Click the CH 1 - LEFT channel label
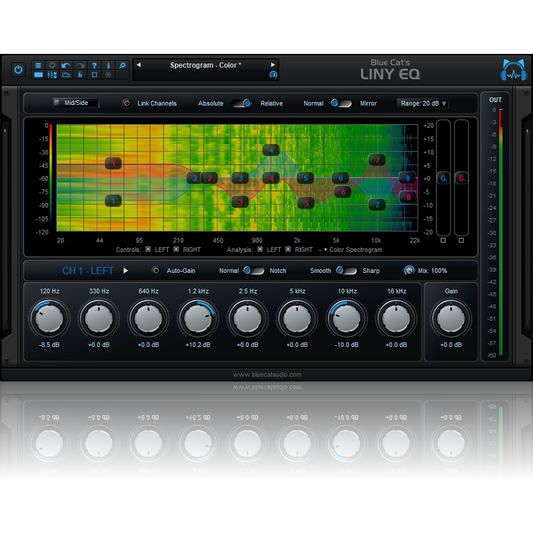The width and height of the screenshot is (533, 533). coord(88,271)
